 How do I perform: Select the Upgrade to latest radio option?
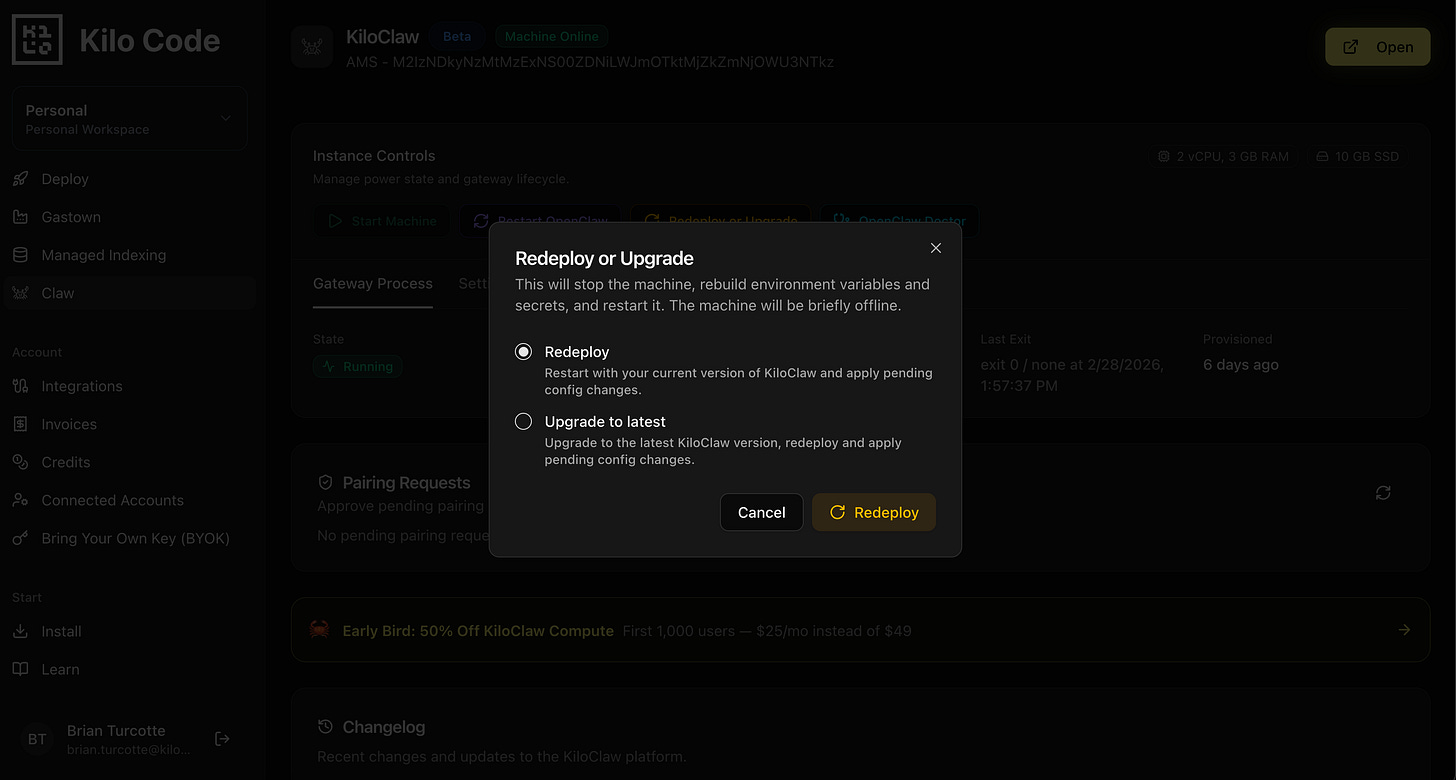[x=523, y=422]
